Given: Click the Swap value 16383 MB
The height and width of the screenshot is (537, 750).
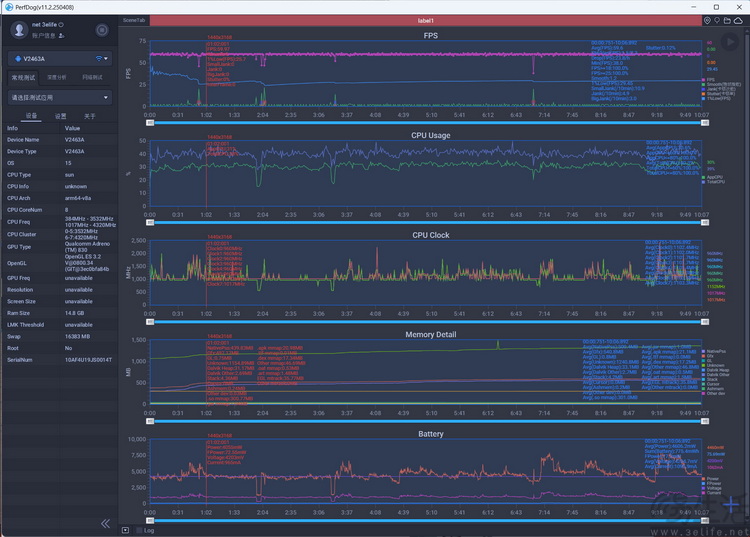Looking at the screenshot, I should [x=77, y=337].
